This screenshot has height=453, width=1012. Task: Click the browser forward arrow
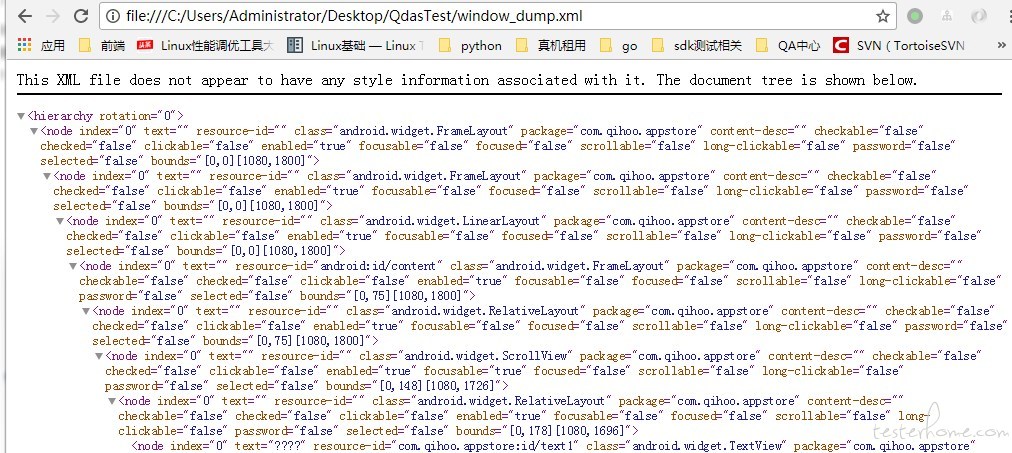(x=53, y=16)
